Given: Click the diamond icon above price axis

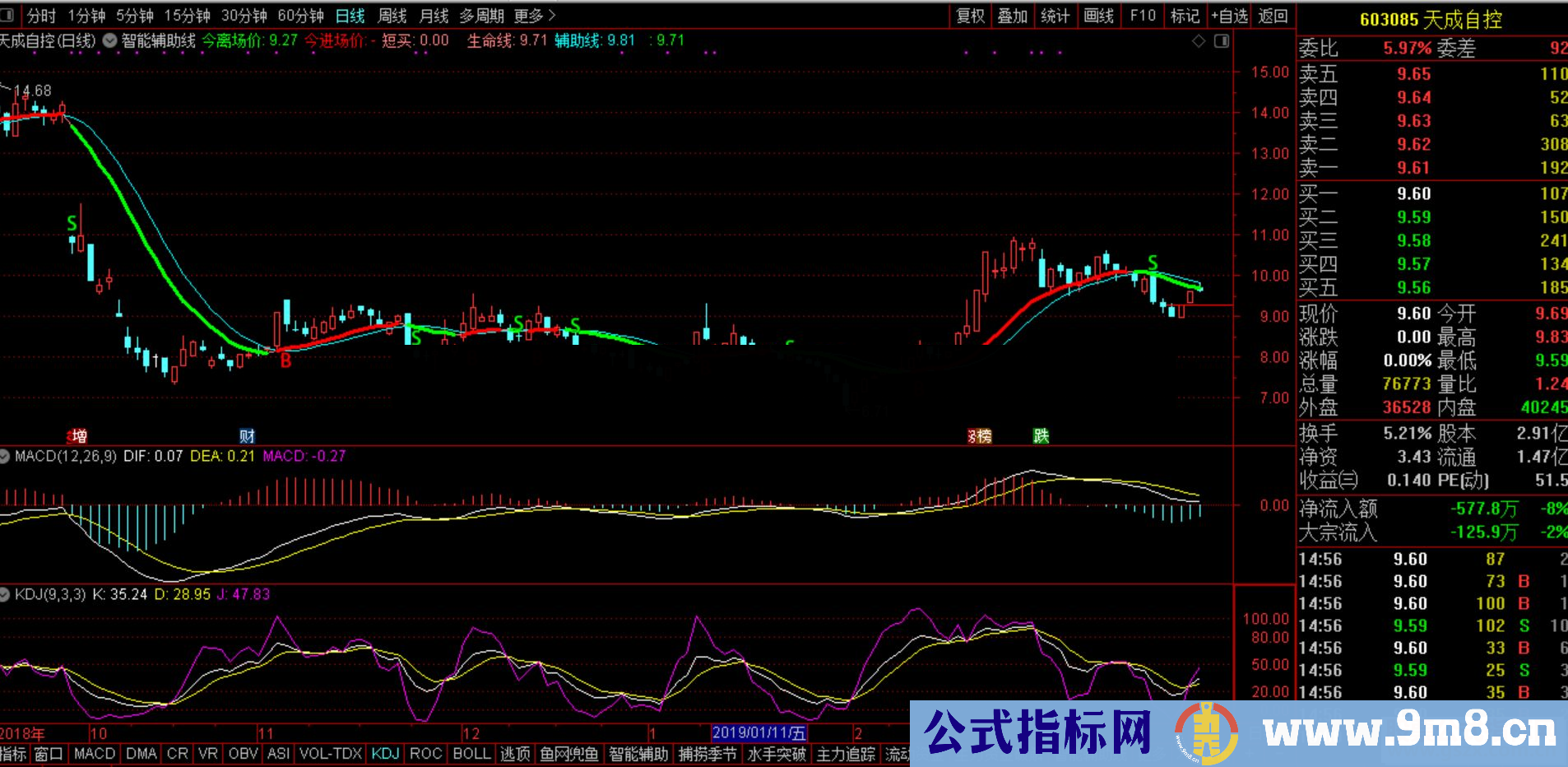Looking at the screenshot, I should (x=1199, y=41).
